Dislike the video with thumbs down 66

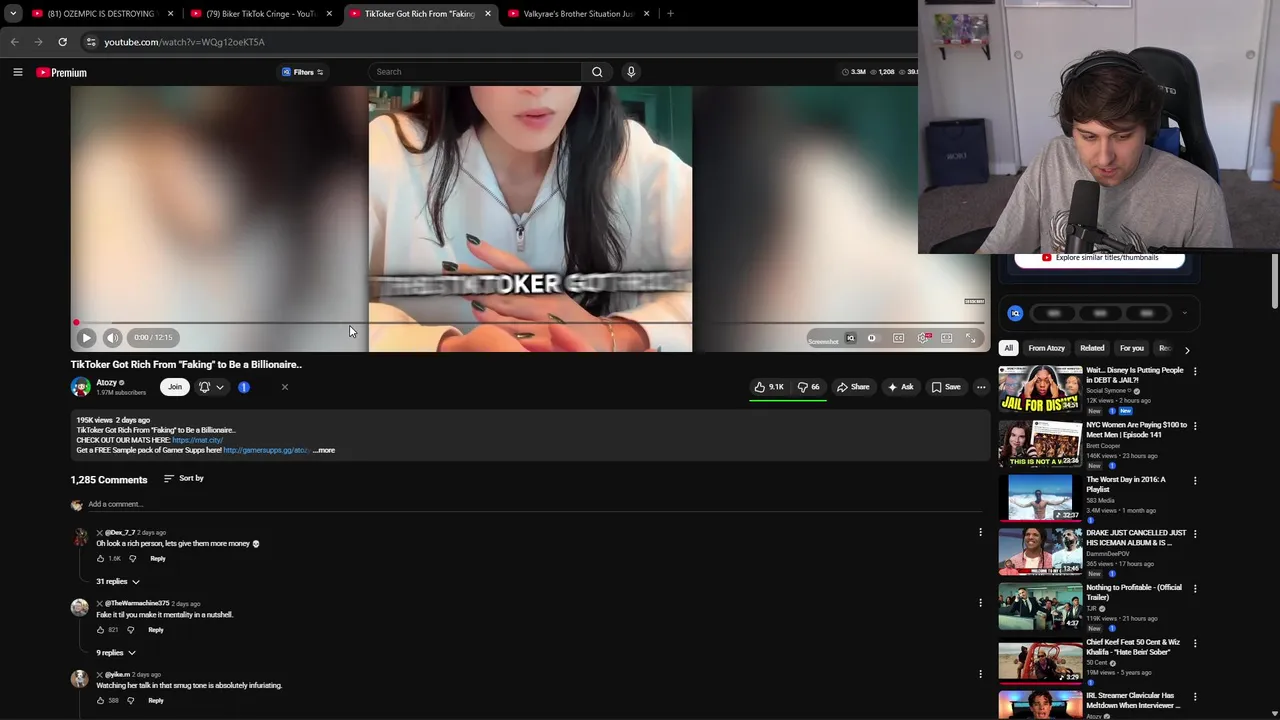click(x=808, y=387)
